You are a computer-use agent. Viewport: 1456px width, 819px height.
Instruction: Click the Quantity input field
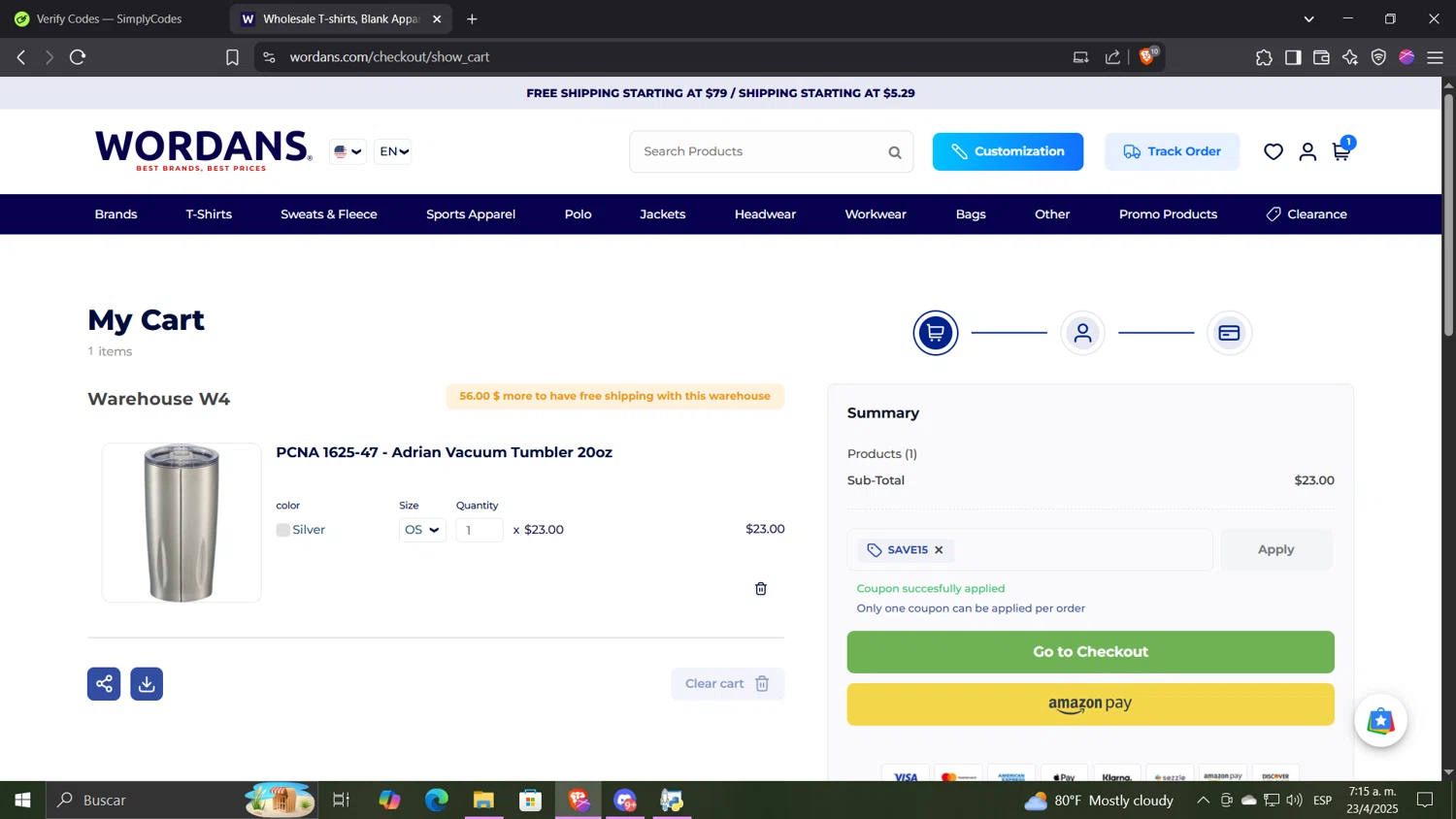pyautogui.click(x=480, y=530)
